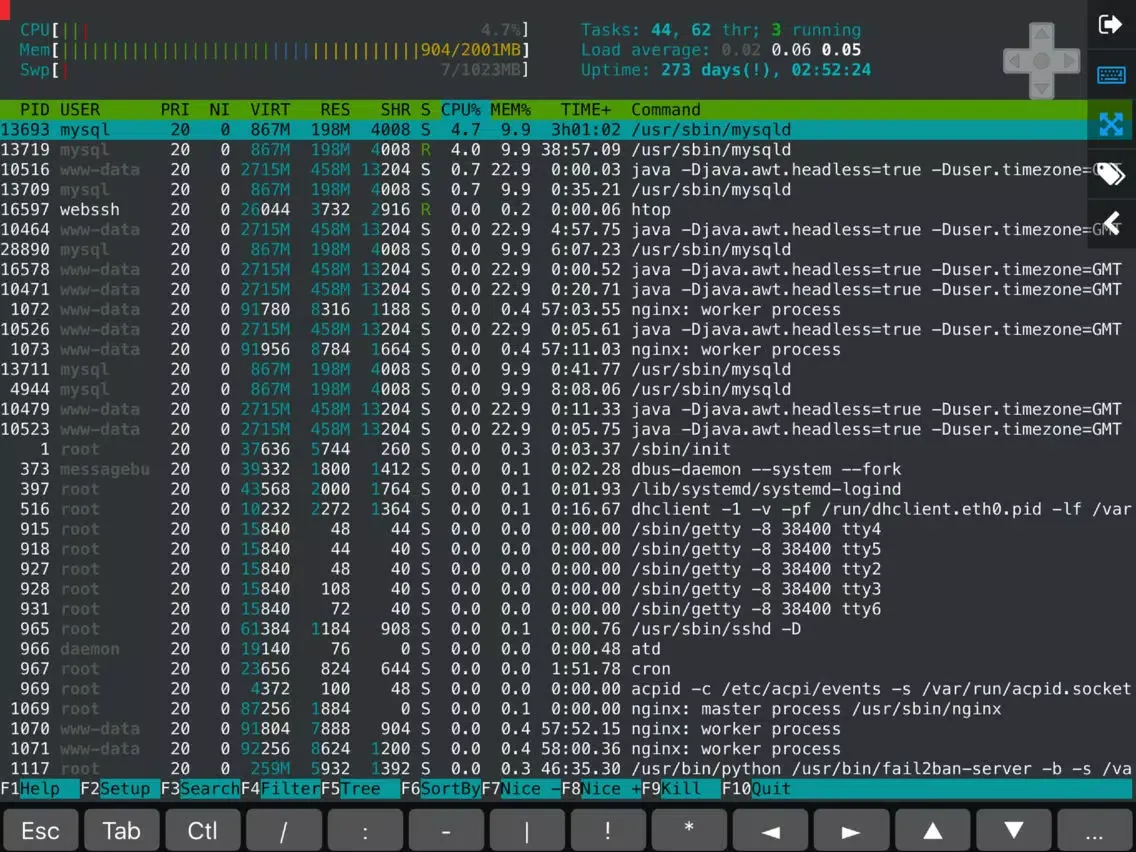Expand more keys with ellipsis button
This screenshot has width=1136, height=852.
[x=1094, y=830]
